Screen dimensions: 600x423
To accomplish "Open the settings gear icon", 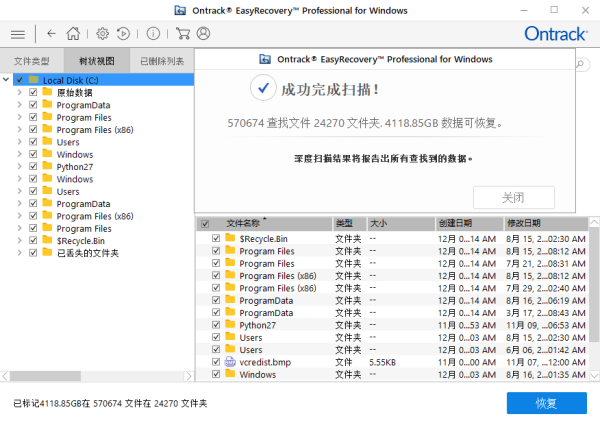I will pyautogui.click(x=102, y=34).
